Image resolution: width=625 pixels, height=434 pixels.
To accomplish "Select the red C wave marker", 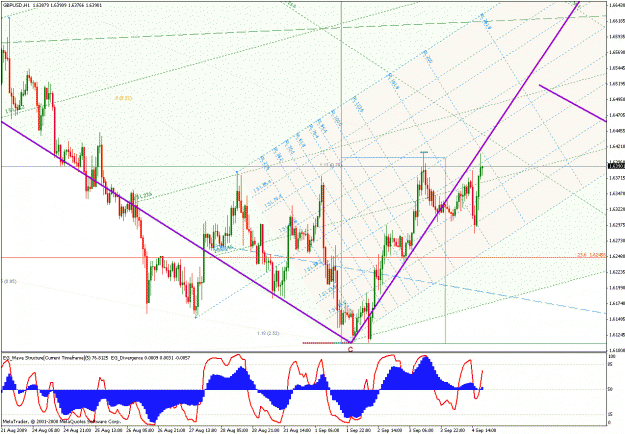I will tap(350, 350).
